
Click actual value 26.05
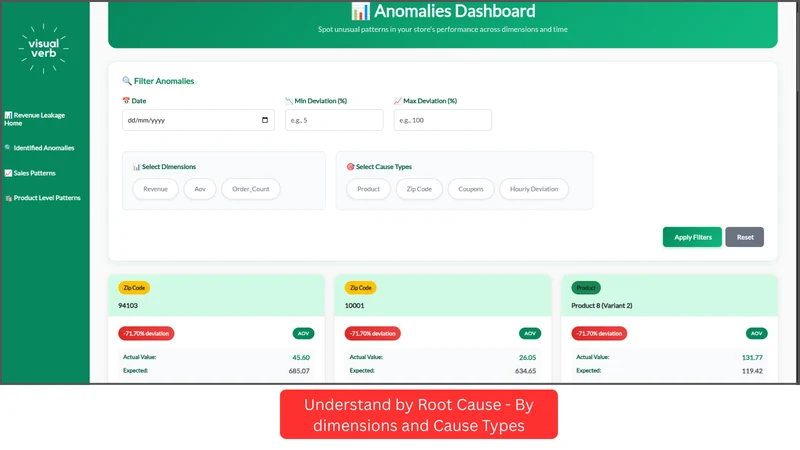pyautogui.click(x=528, y=358)
